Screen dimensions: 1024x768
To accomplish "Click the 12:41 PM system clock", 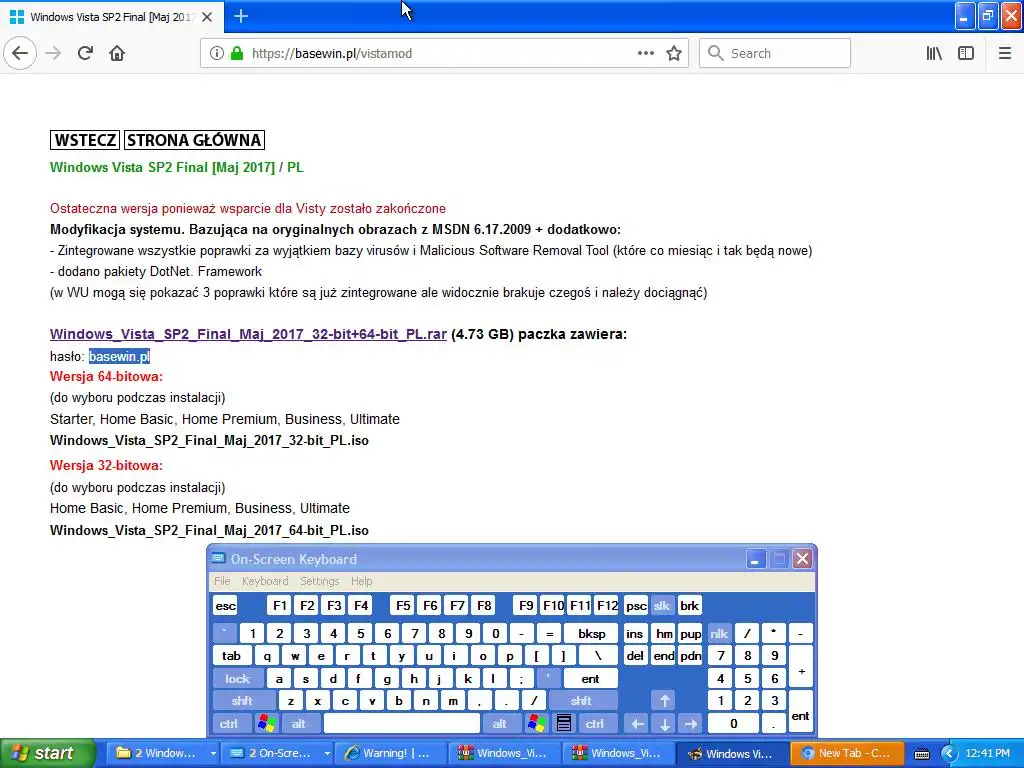I will [x=987, y=753].
